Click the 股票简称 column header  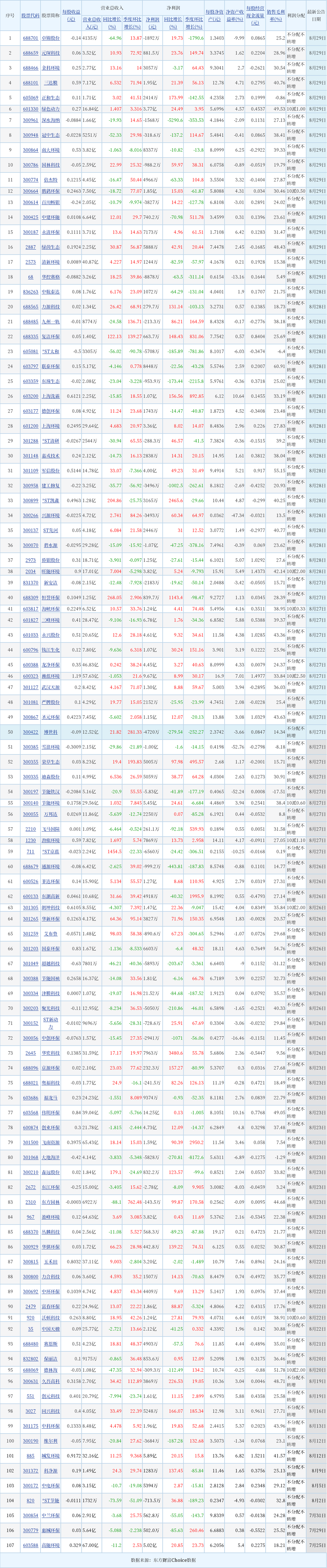51,15
